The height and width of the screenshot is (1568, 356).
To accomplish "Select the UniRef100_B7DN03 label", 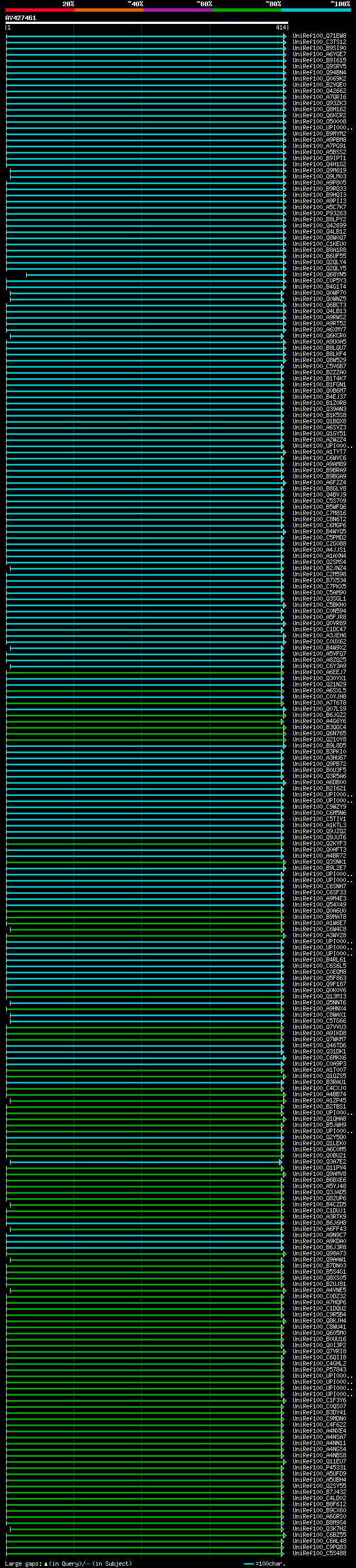I will pos(319,1265).
